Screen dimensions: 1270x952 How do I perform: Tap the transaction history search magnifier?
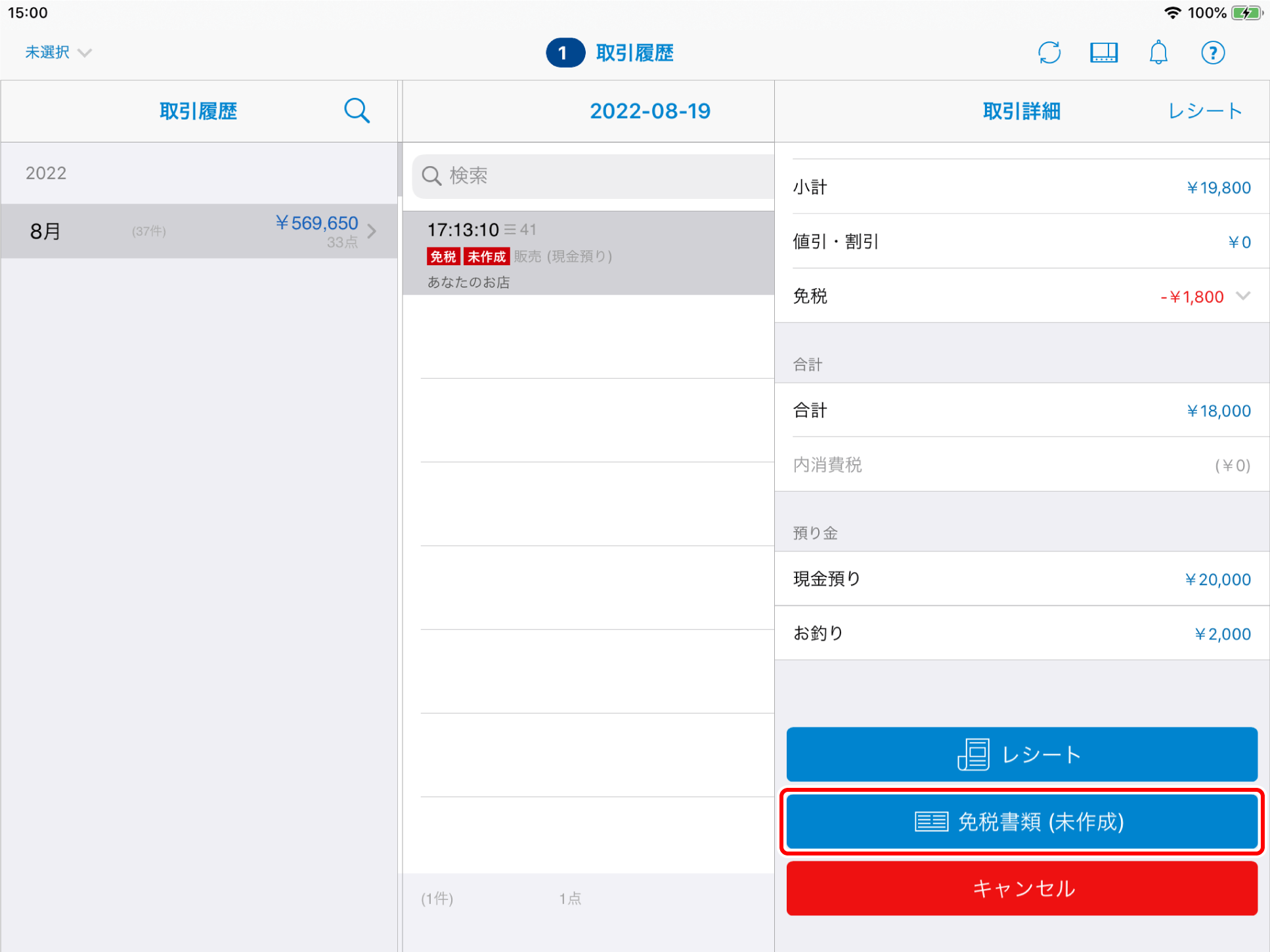(x=357, y=111)
